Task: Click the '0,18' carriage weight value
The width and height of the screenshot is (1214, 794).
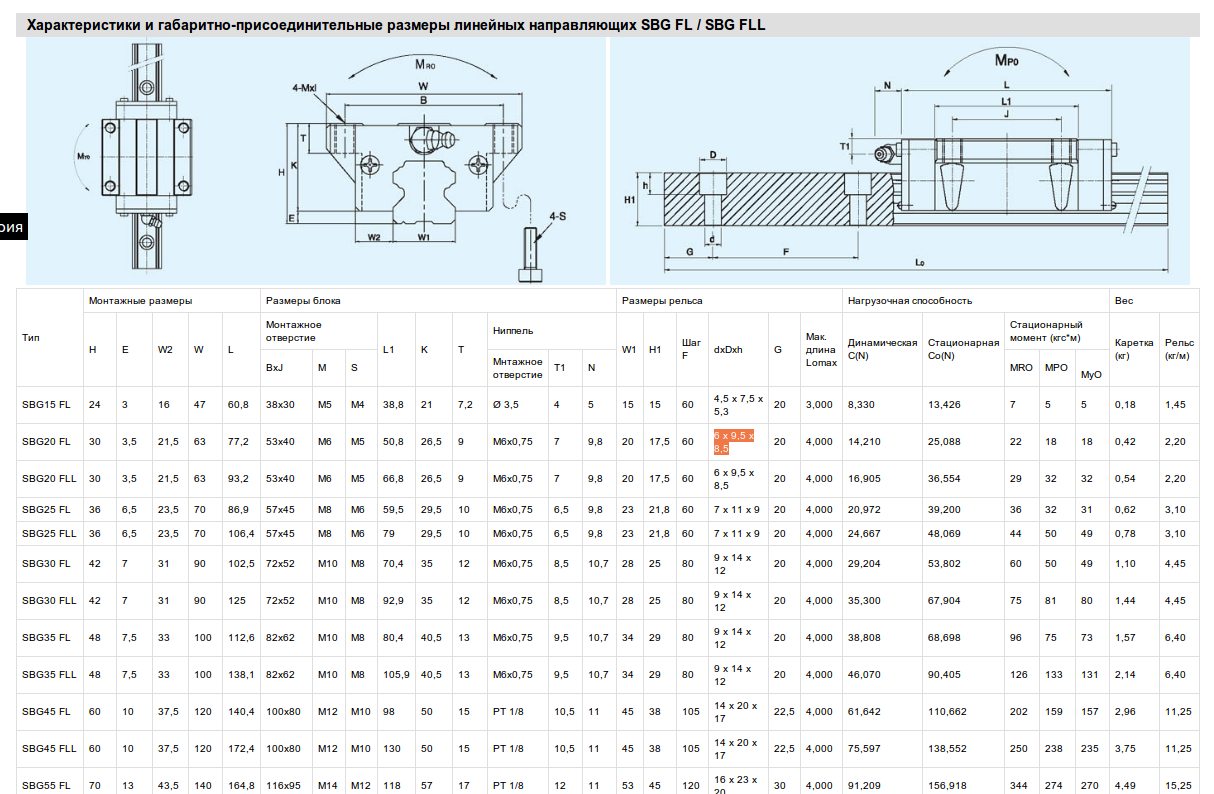Action: (x=1125, y=405)
